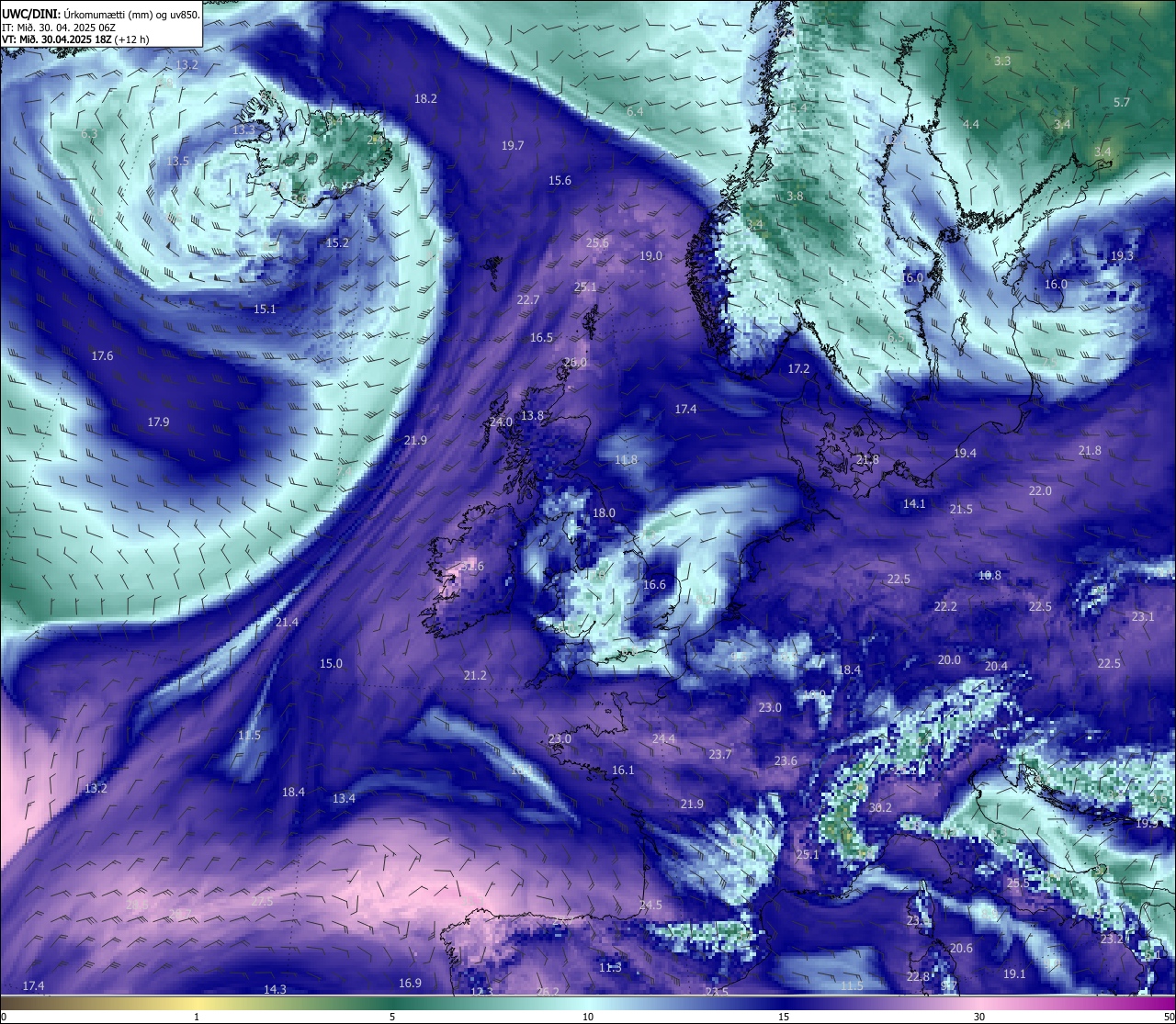Click the 30.2 value over the Alps
Screen dimensions: 1176x1024
[x=880, y=807]
